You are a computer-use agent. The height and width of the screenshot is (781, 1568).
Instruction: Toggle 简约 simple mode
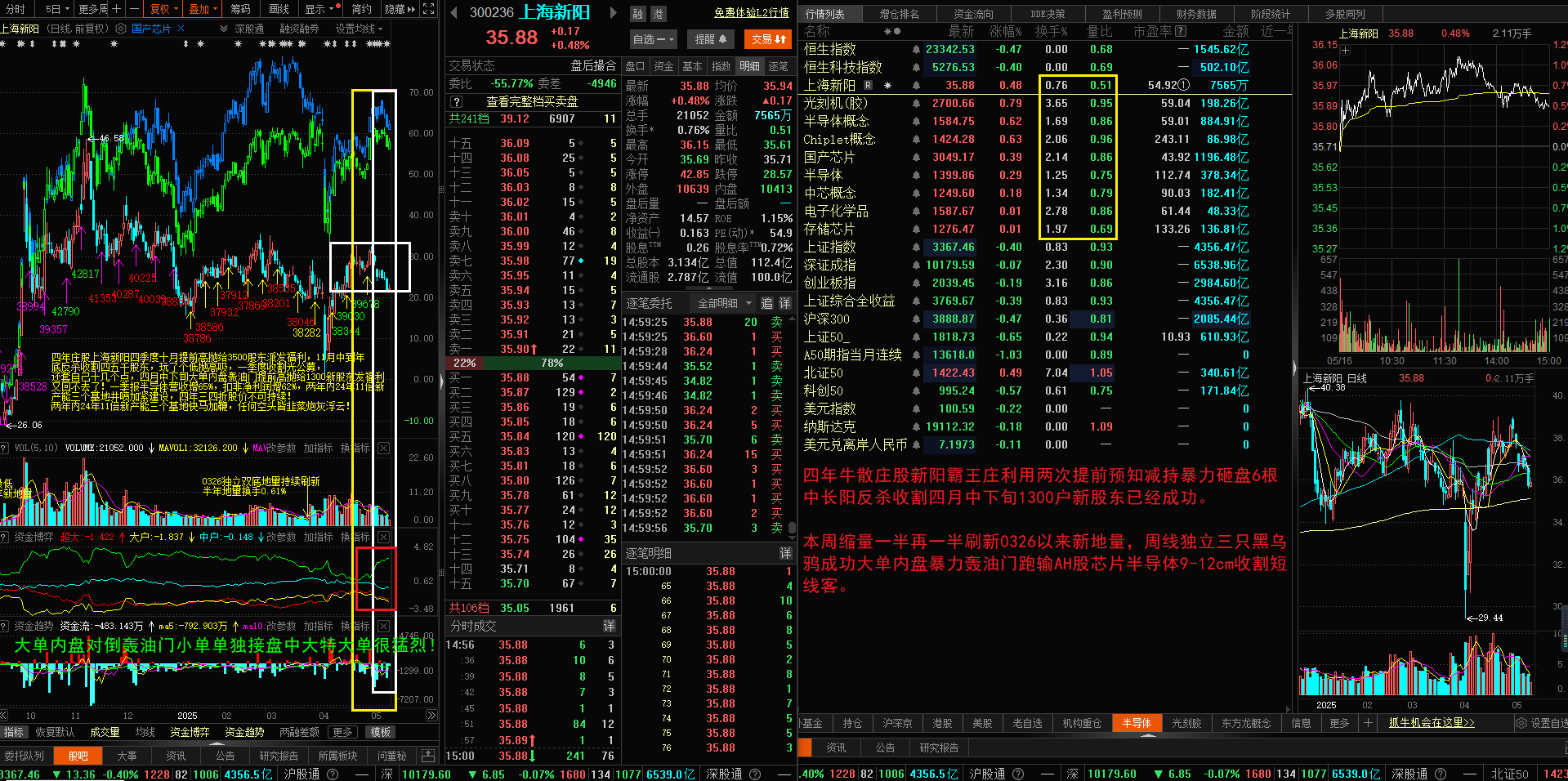point(362,9)
